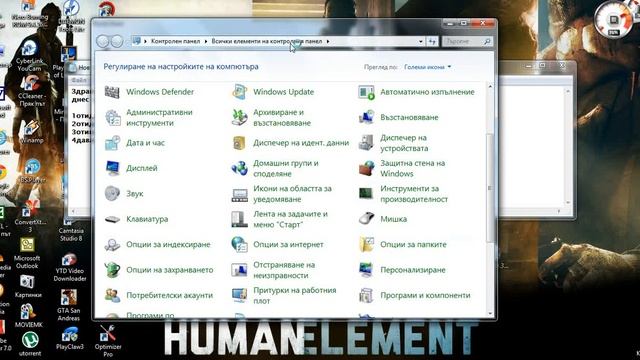Open Диспечер на устройствата icon
The height and width of the screenshot is (360, 640).
coord(367,143)
